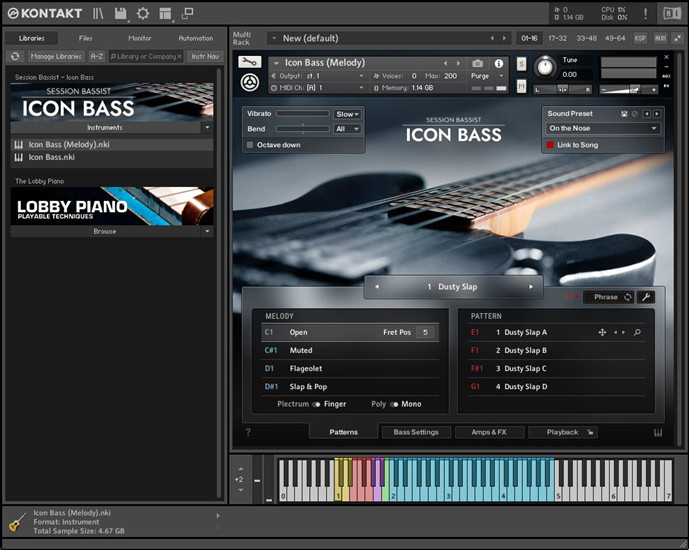Click the save disk icon in Kontakt header
Image resolution: width=689 pixels, height=550 pixels.
pyautogui.click(x=121, y=13)
